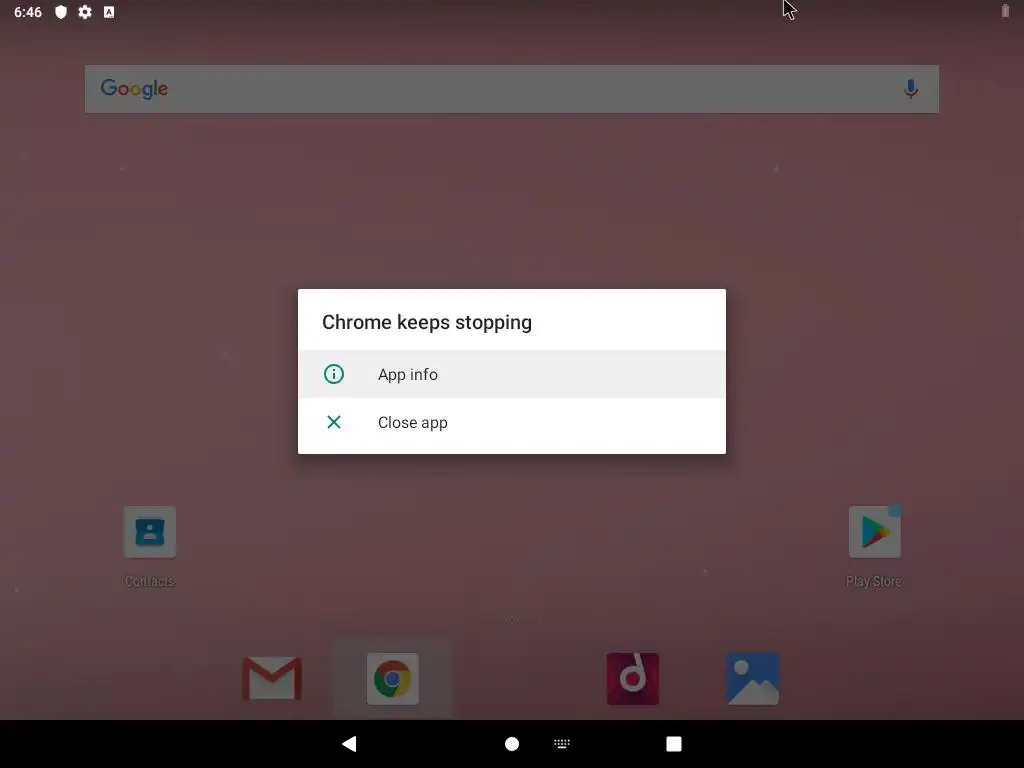Choose Close app in the dialog

511,423
